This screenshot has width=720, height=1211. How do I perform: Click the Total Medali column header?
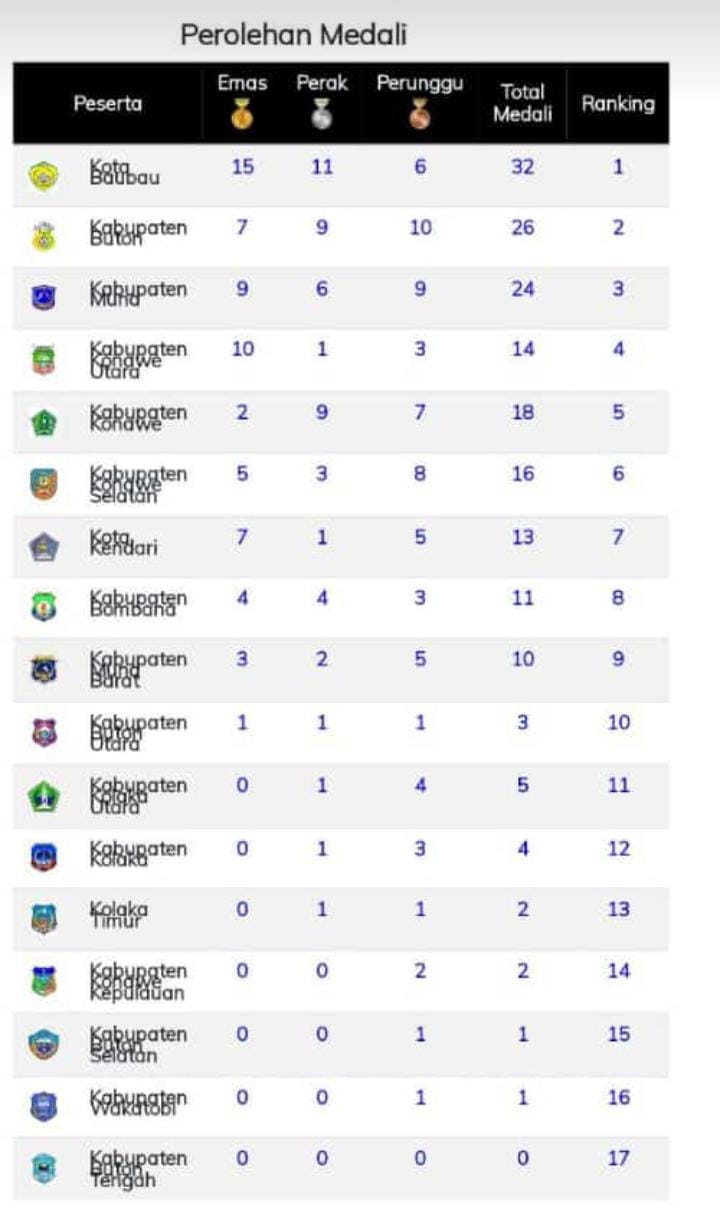(523, 103)
